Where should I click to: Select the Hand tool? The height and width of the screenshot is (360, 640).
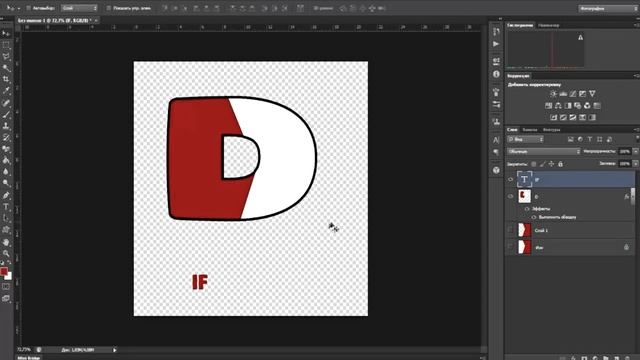point(6,242)
